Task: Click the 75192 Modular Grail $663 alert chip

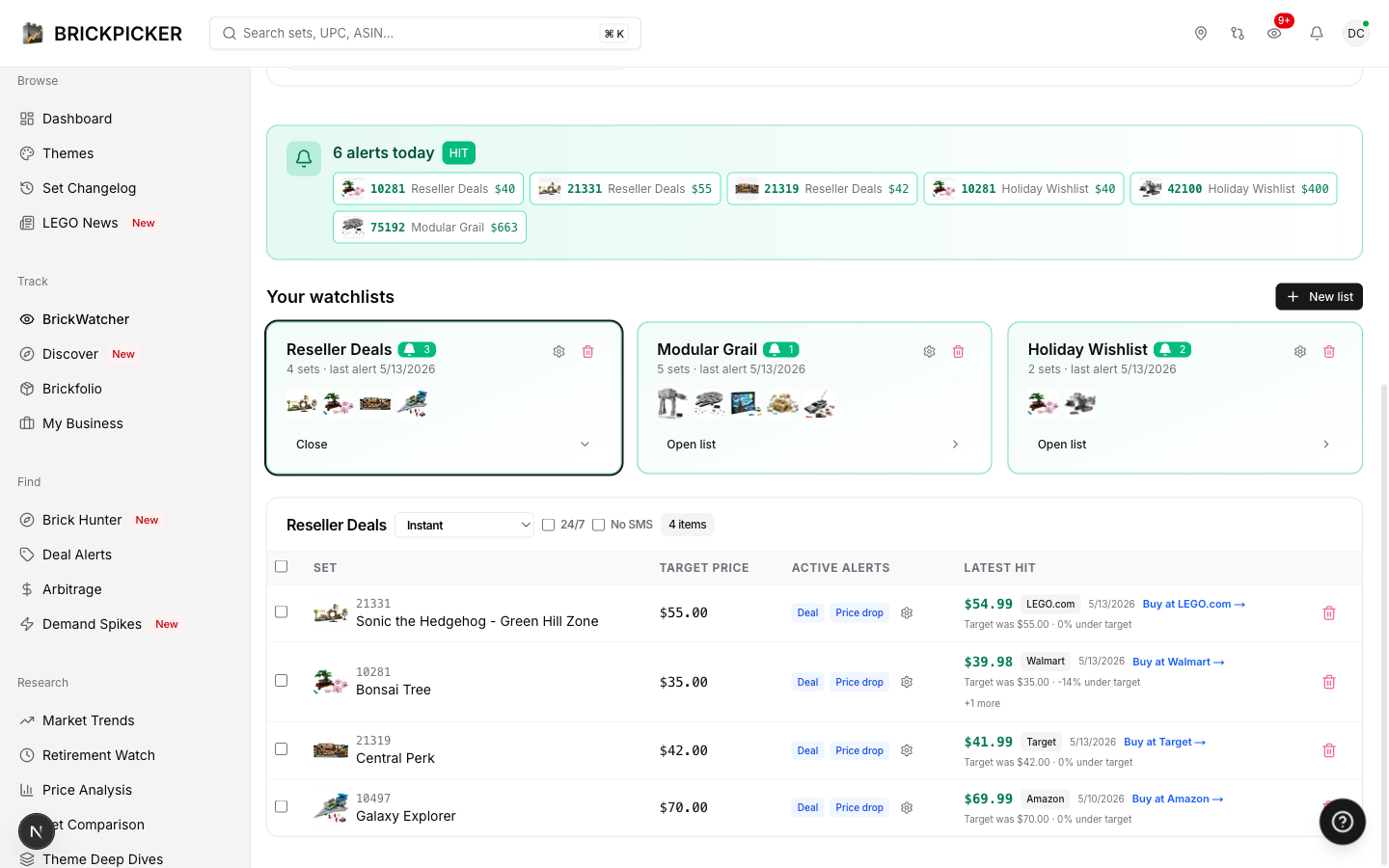Action: point(429,228)
